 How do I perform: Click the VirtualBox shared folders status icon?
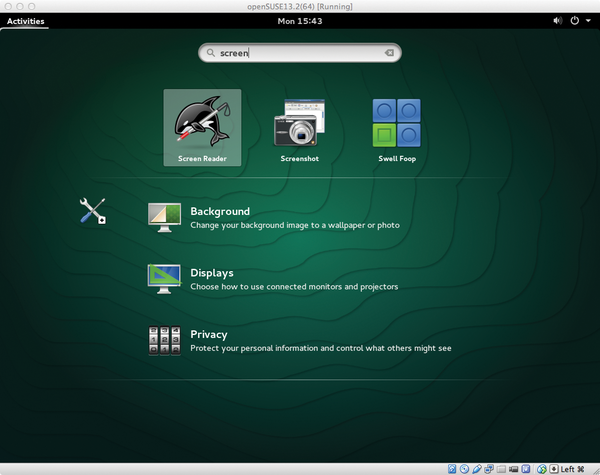pos(501,469)
